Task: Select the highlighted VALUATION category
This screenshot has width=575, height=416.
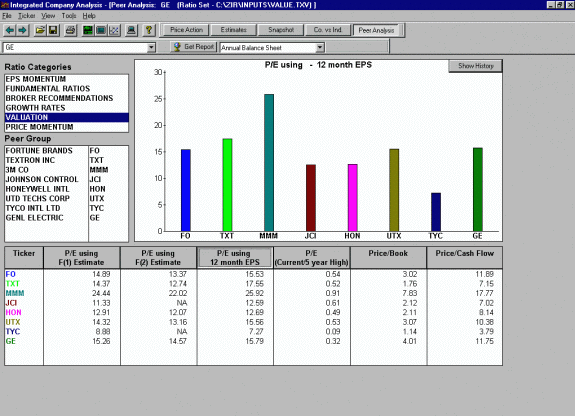Action: (66, 117)
